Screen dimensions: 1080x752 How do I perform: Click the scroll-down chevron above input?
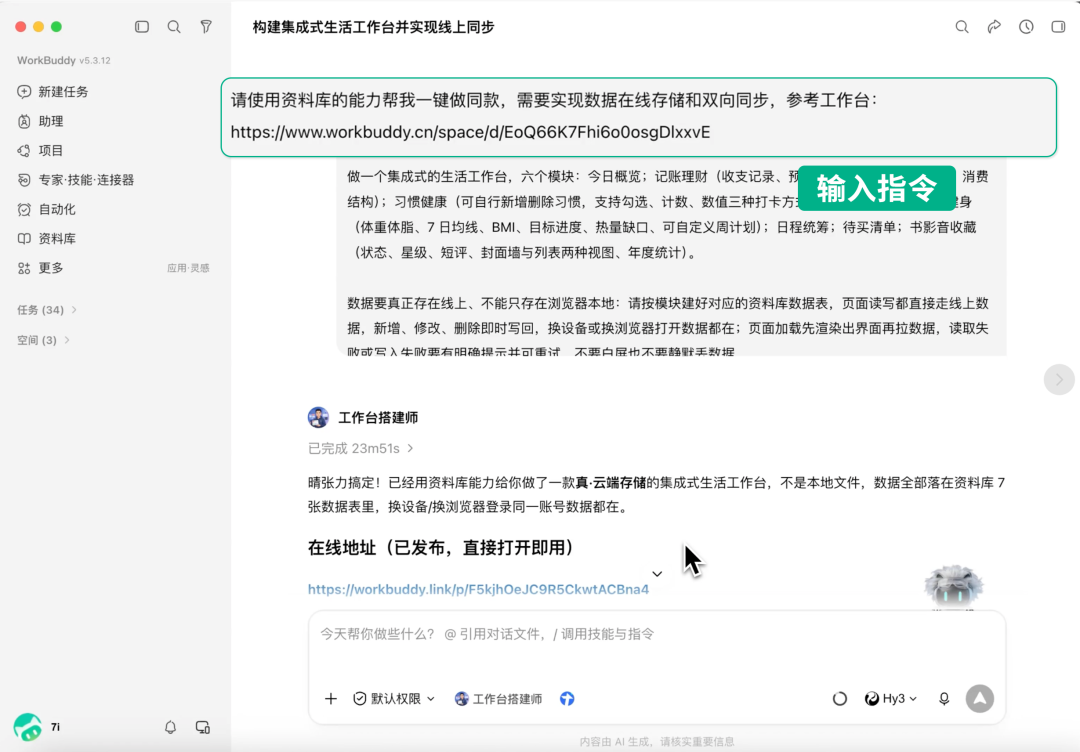tap(657, 574)
